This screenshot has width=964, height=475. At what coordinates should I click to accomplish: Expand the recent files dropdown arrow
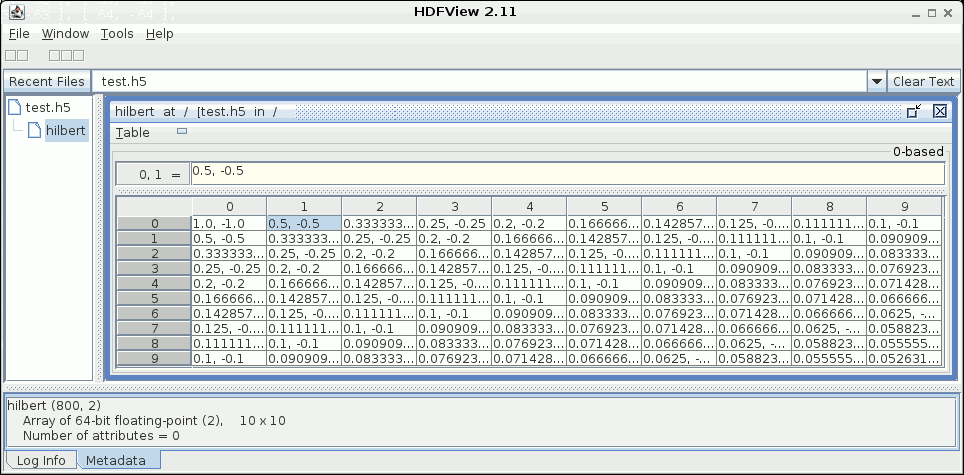[x=876, y=82]
